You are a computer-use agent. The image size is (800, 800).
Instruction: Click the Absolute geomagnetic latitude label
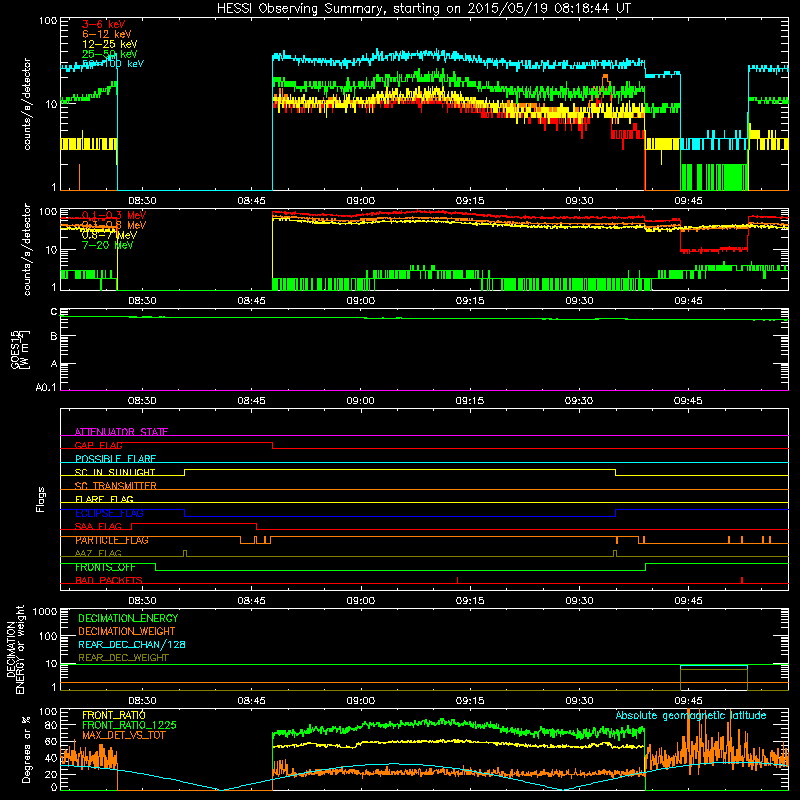coord(691,716)
